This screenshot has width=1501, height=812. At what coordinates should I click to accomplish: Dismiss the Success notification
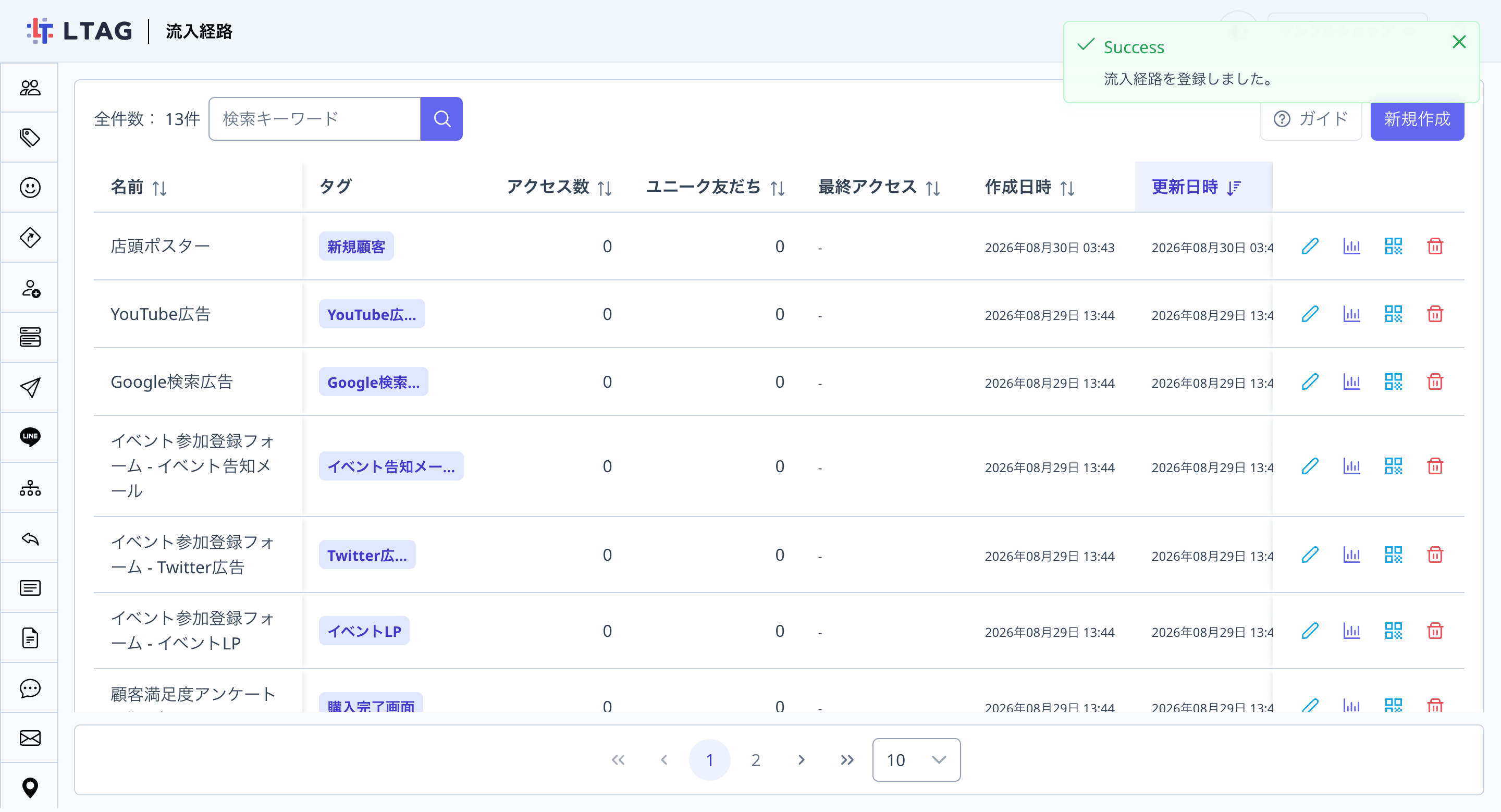click(1459, 42)
